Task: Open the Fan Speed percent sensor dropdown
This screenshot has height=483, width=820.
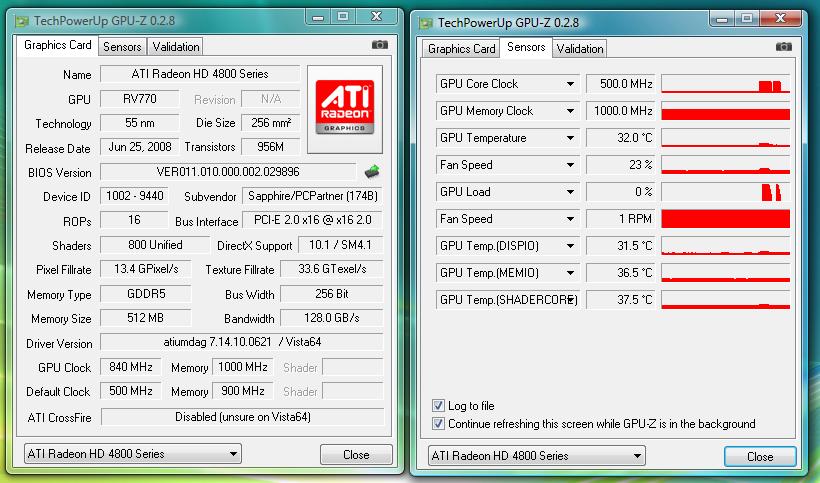Action: (x=571, y=165)
